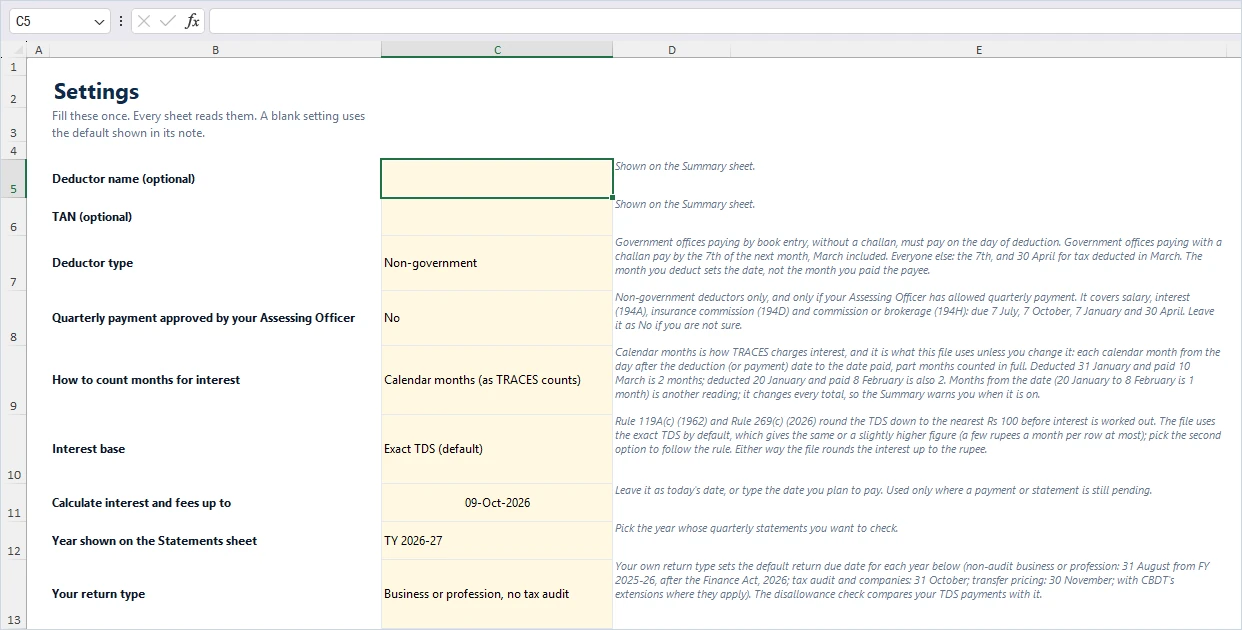Click the Settings title cell
The height and width of the screenshot is (630, 1242).
96,92
